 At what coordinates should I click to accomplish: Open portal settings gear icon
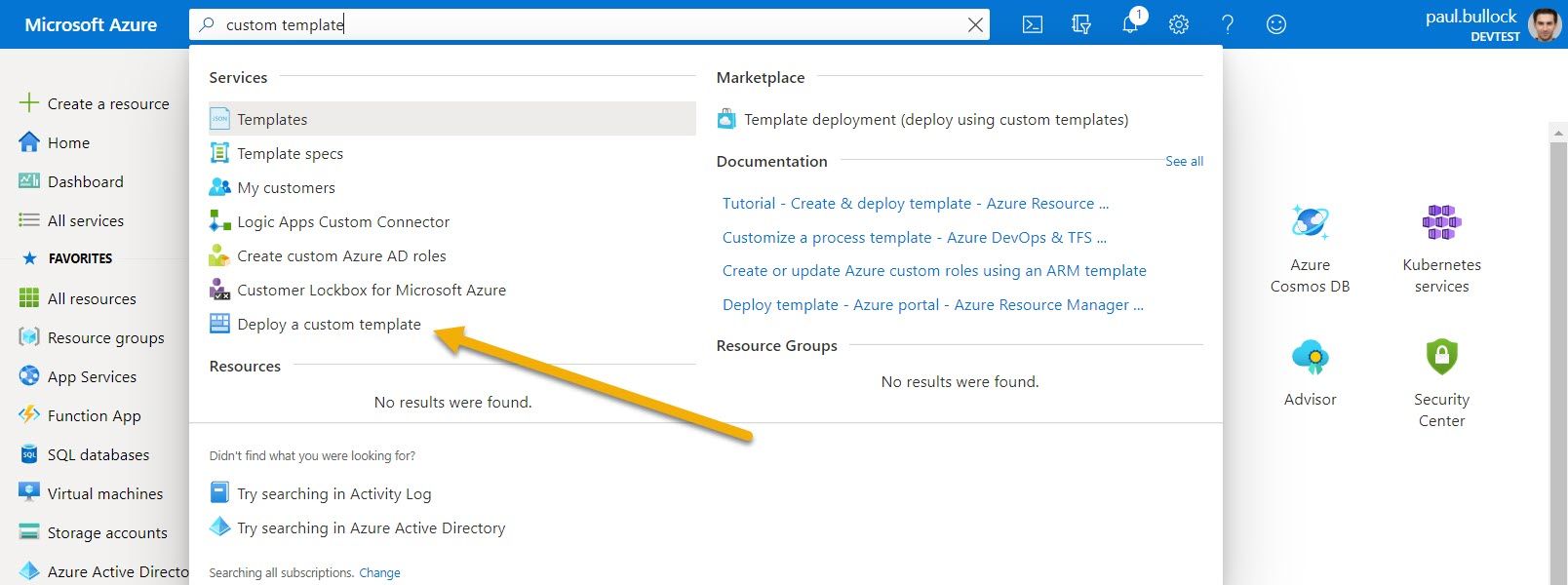1179,25
